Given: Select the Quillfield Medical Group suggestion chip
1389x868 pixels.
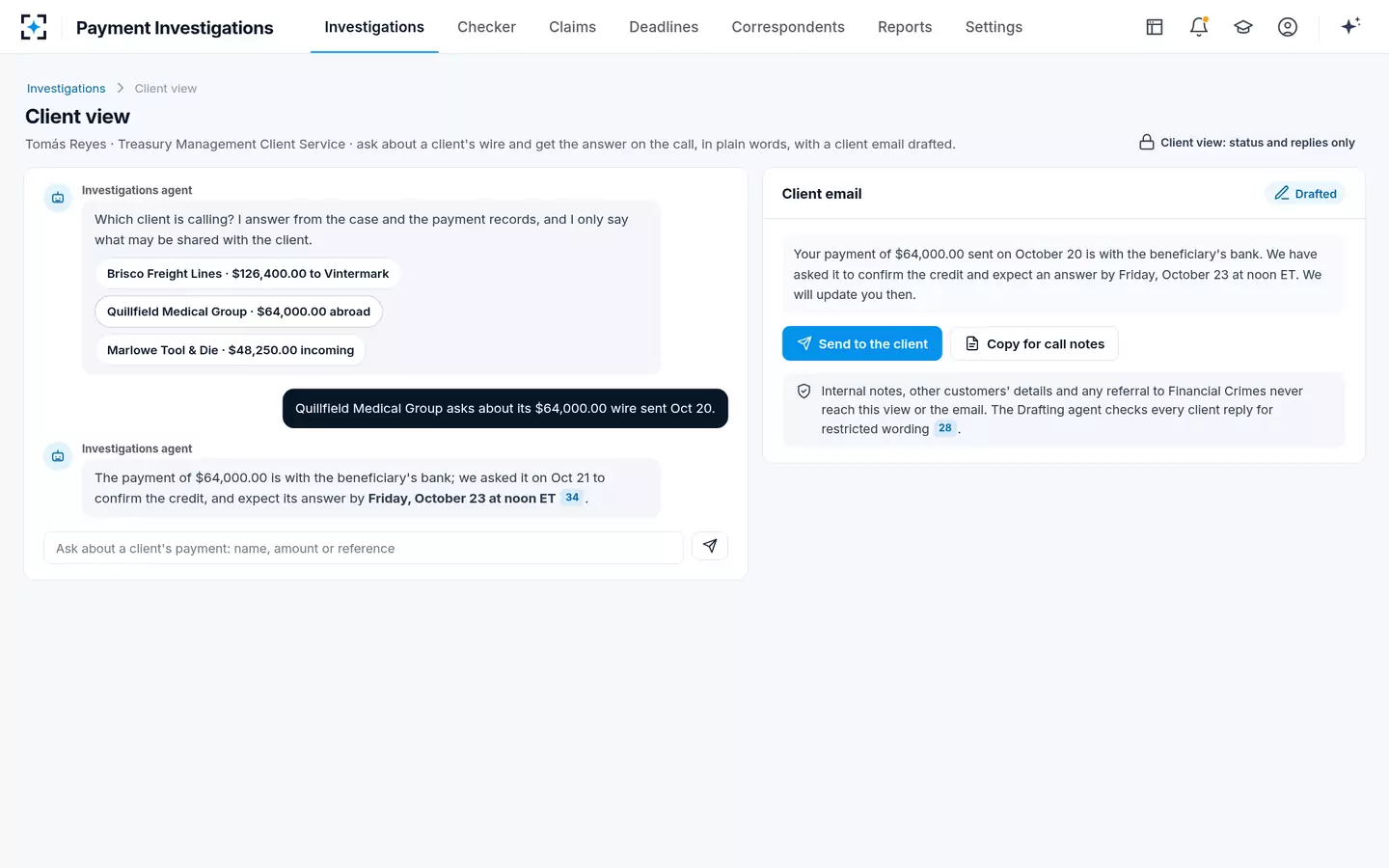Looking at the screenshot, I should 239,312.
